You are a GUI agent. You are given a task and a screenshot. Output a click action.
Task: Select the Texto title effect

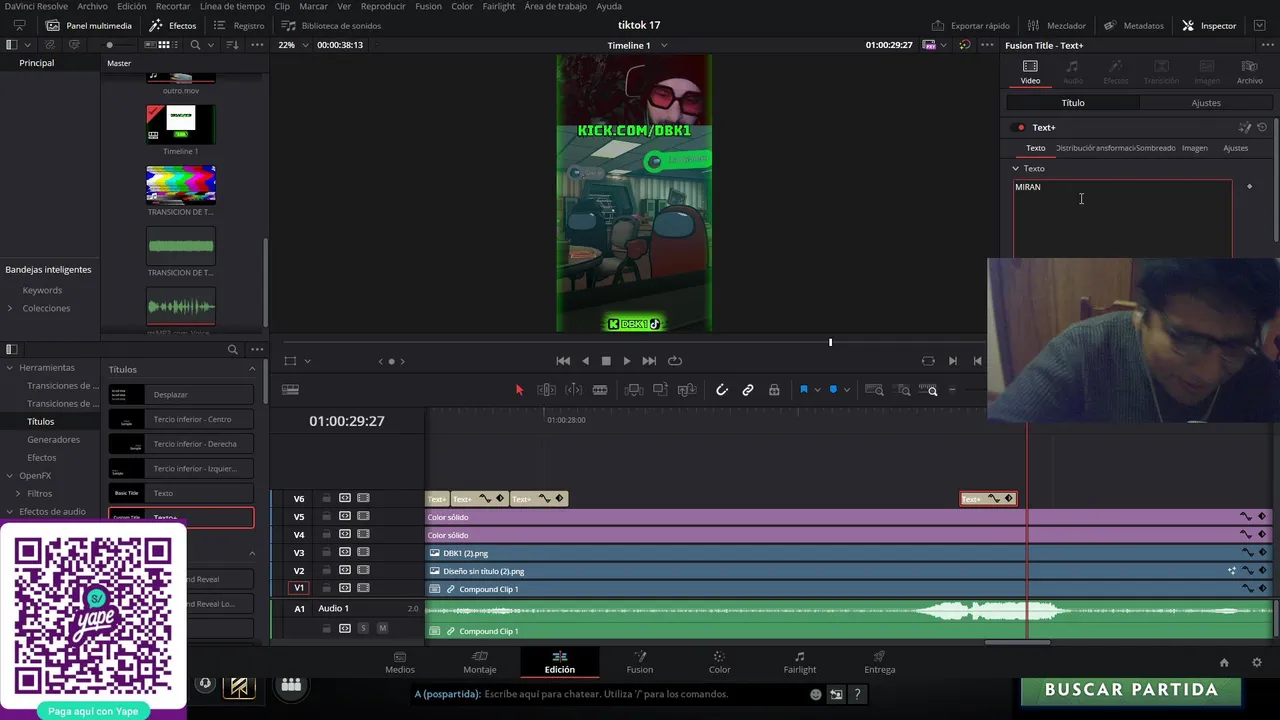(x=181, y=493)
